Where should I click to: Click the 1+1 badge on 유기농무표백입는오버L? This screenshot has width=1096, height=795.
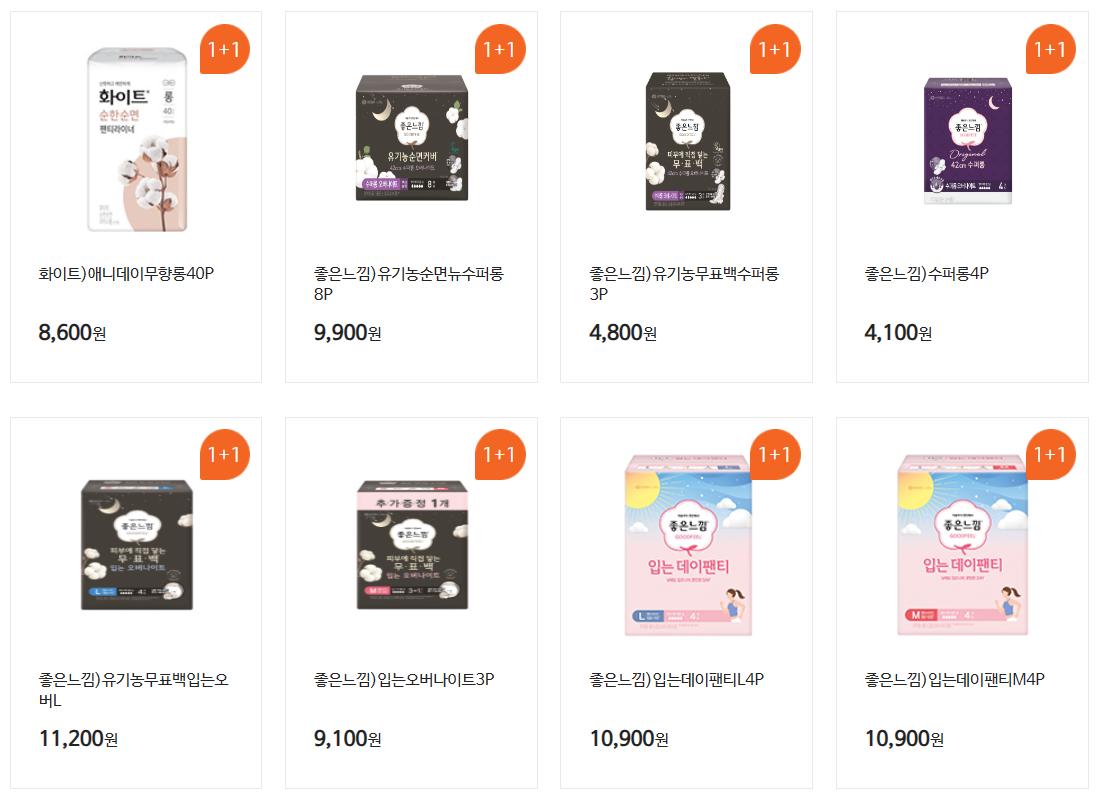[224, 454]
